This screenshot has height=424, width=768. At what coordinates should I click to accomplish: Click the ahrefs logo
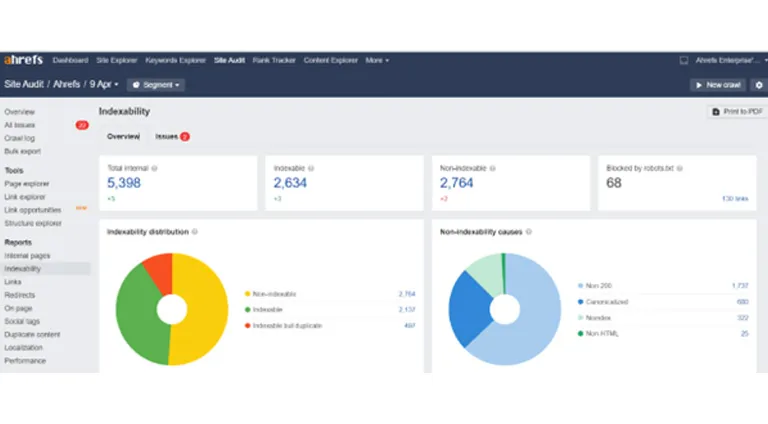(x=24, y=60)
